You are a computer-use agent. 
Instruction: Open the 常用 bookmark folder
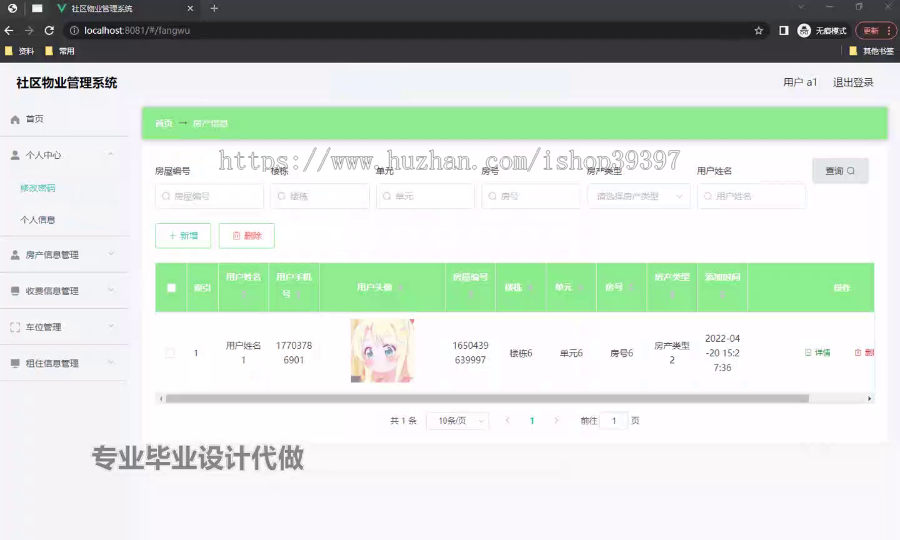coord(60,51)
